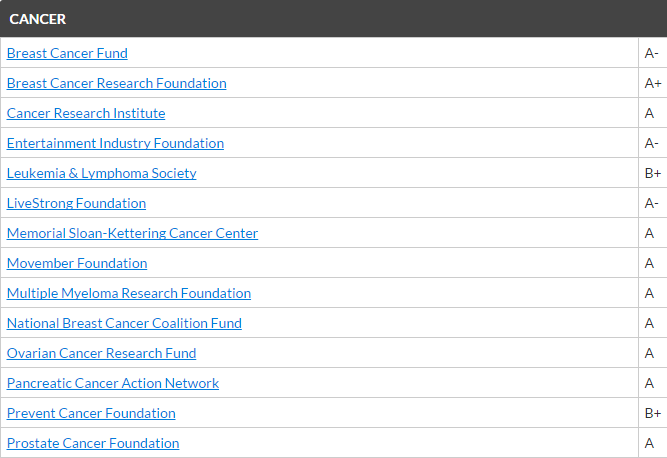This screenshot has height=458, width=667.
Task: Open the Breast Cancer Fund link
Action: tap(67, 53)
